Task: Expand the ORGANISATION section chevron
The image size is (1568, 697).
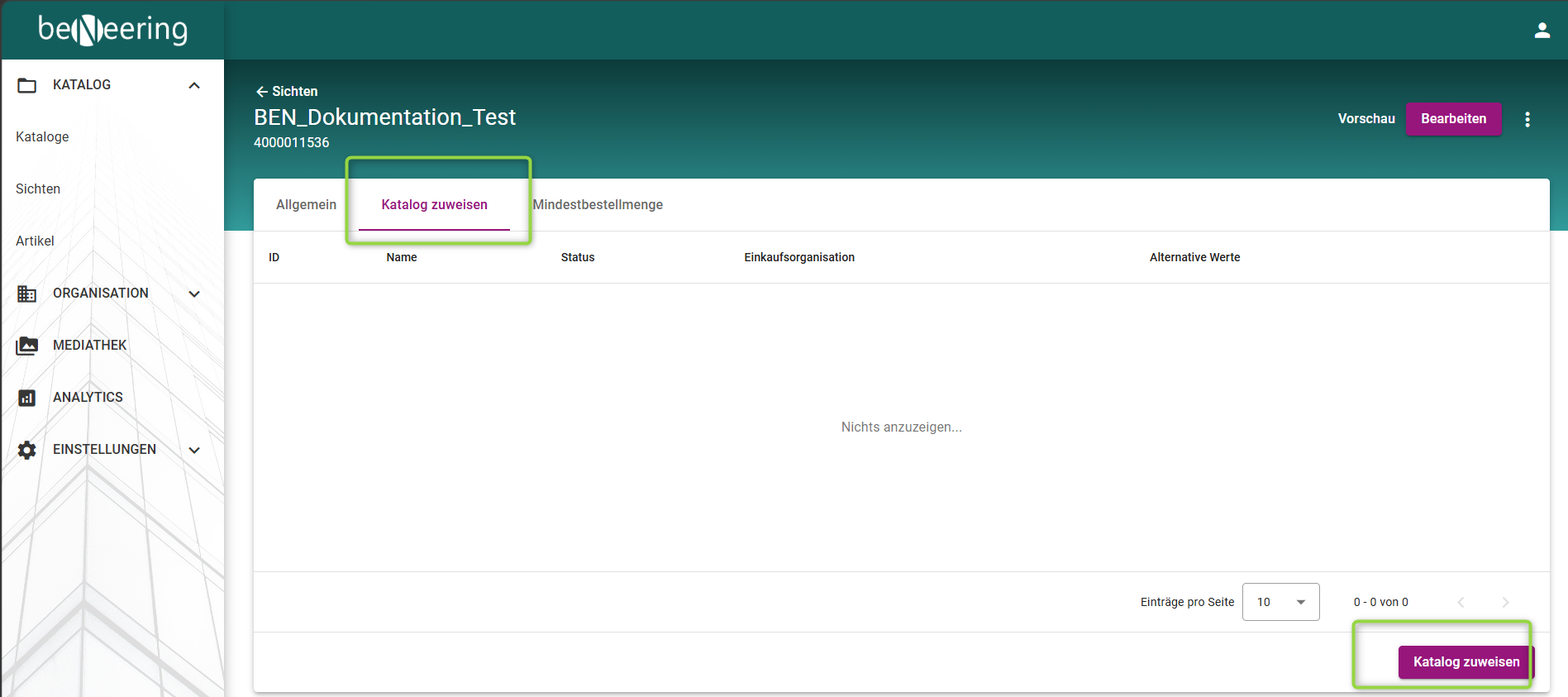Action: 194,294
